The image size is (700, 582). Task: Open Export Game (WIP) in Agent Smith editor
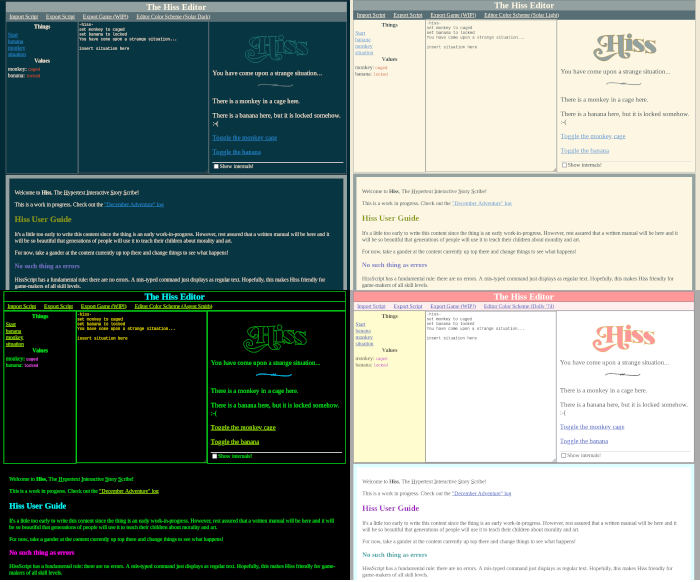pyautogui.click(x=104, y=306)
